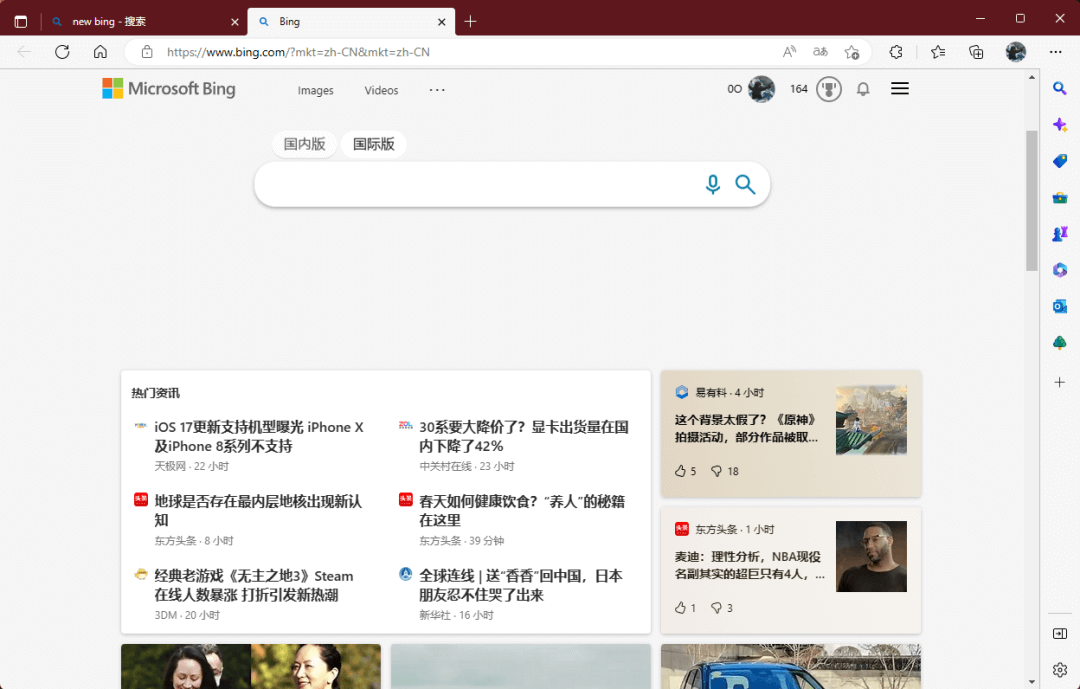Viewport: 1080px width, 689px height.
Task: Switch to the 国内版 search mode
Action: click(303, 143)
